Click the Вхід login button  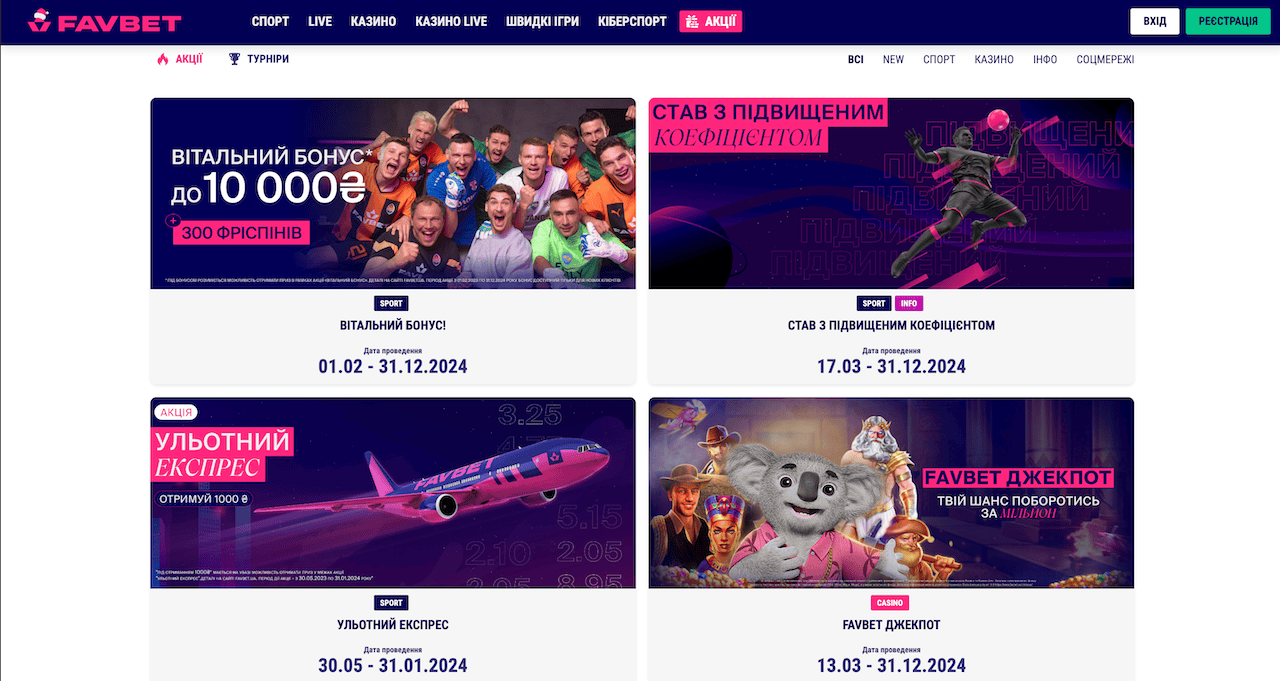point(1155,21)
